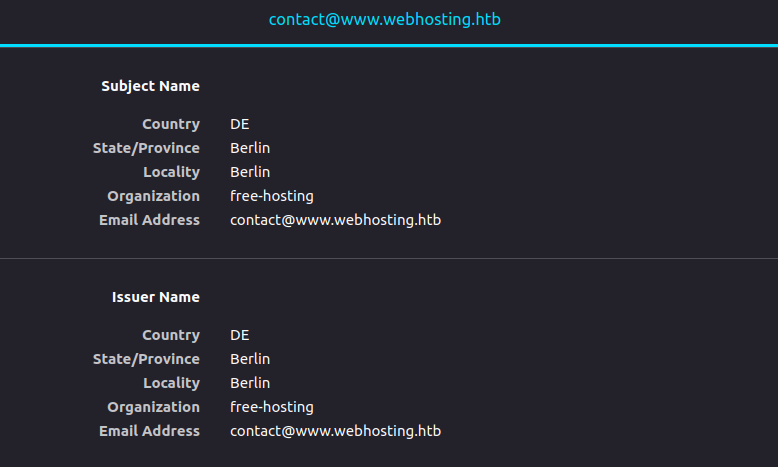Select the subject's email address value

click(335, 220)
